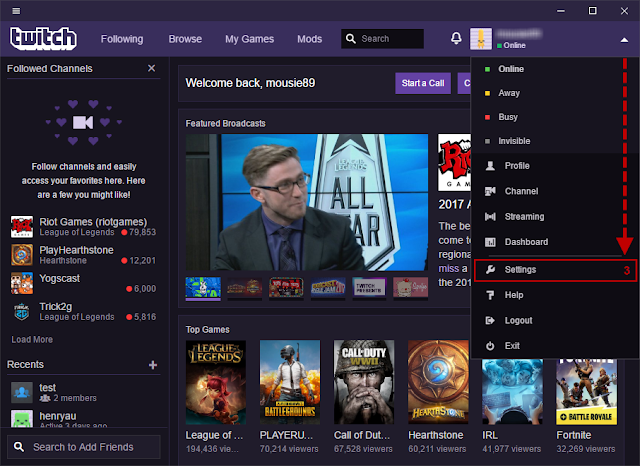Open the PlayHearthstone channel avatar
640x466 pixels.
click(22, 255)
